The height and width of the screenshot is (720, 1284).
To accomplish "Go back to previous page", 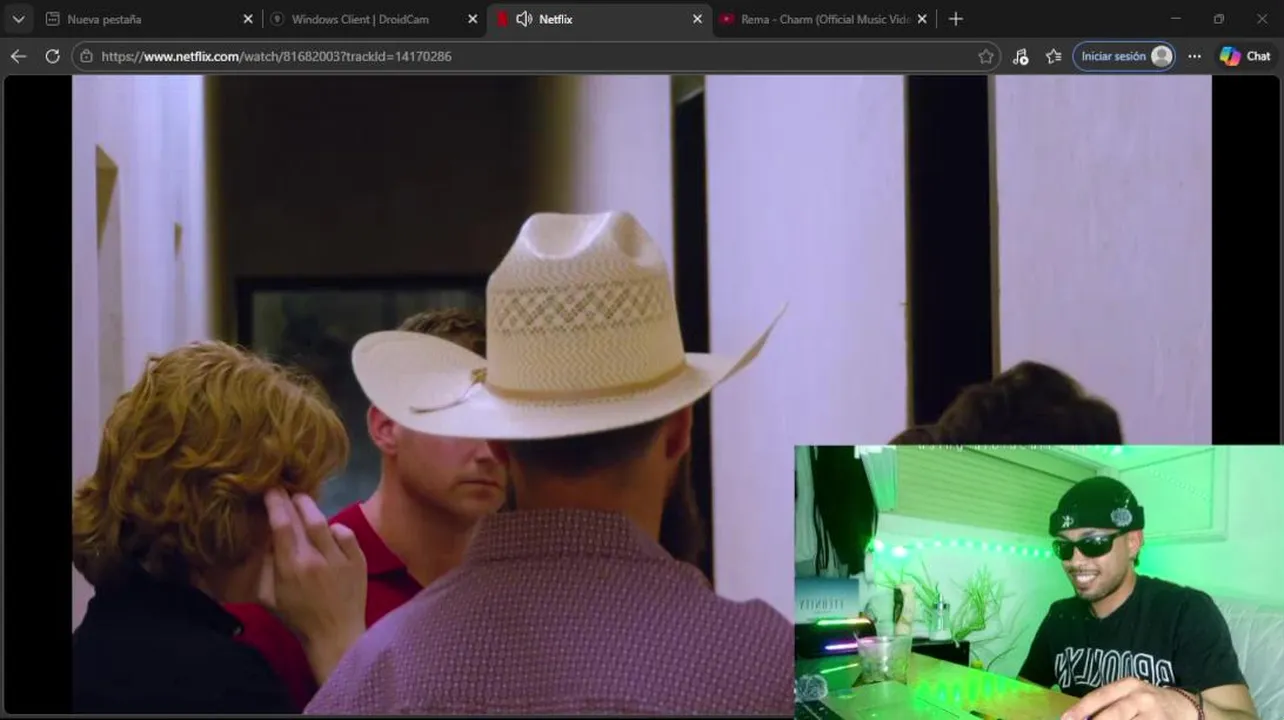I will [18, 56].
